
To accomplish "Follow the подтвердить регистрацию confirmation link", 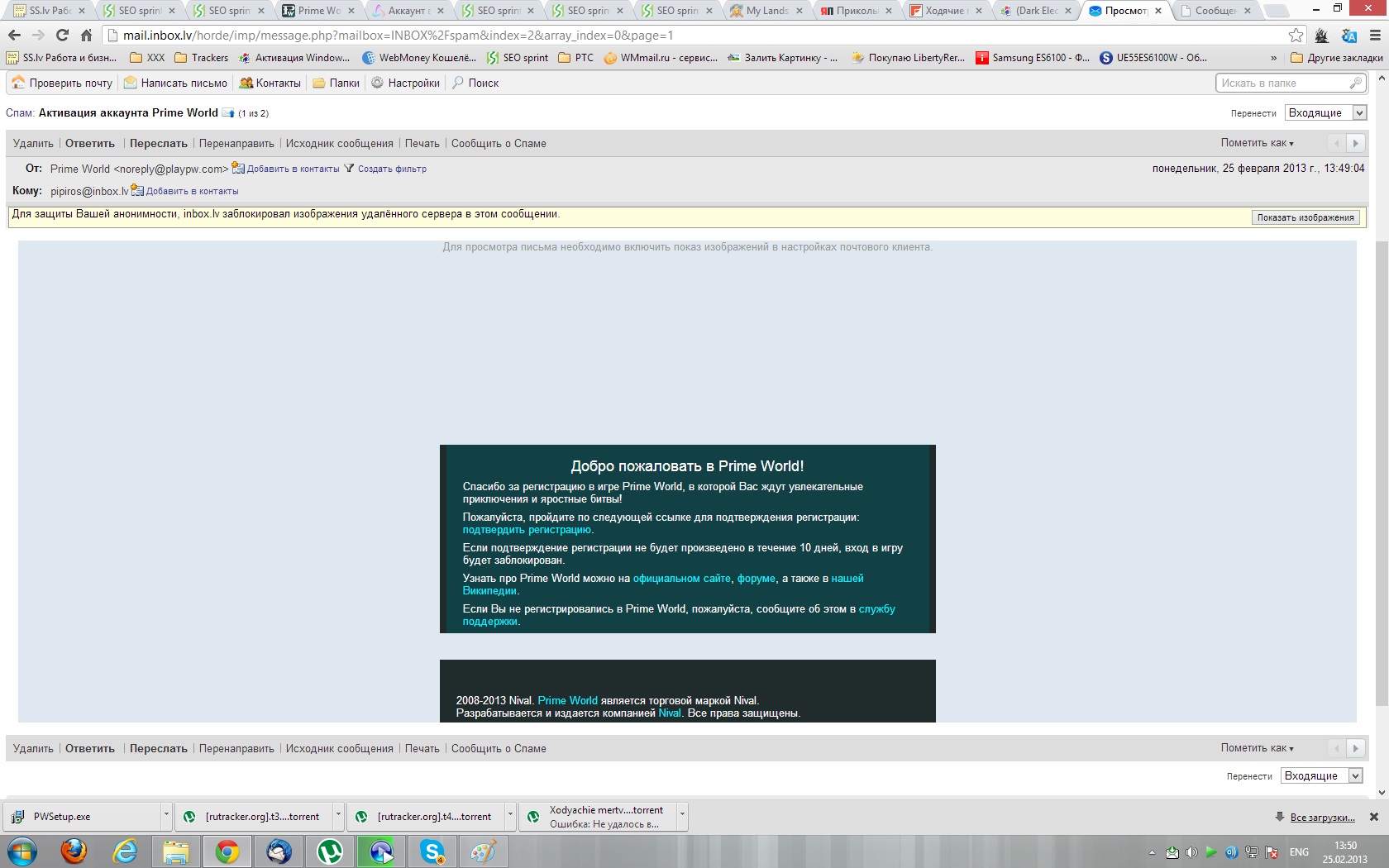I will pyautogui.click(x=527, y=530).
